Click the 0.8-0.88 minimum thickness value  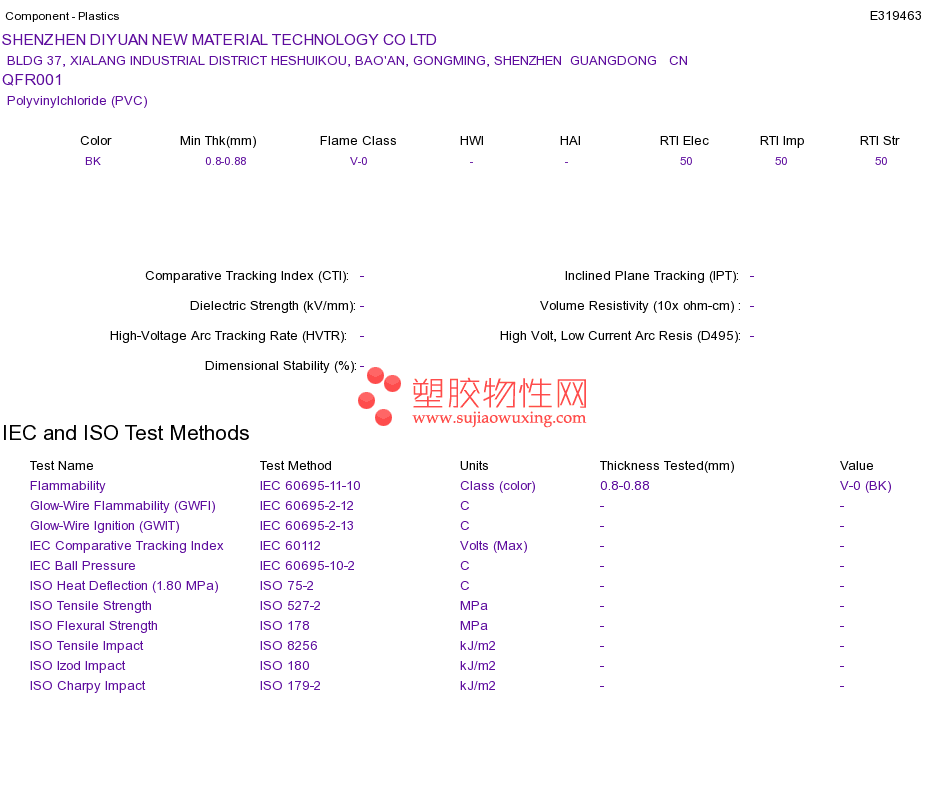225,161
